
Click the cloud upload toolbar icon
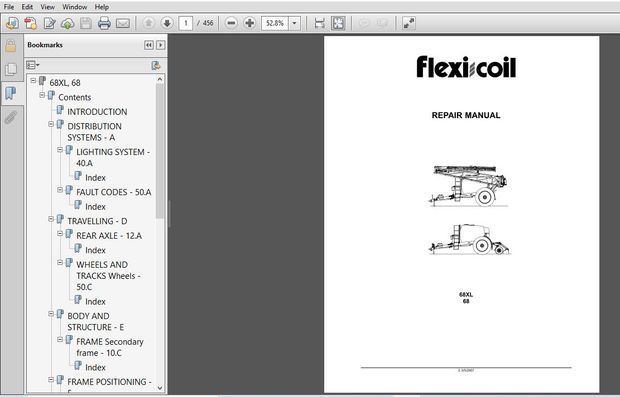(68, 23)
